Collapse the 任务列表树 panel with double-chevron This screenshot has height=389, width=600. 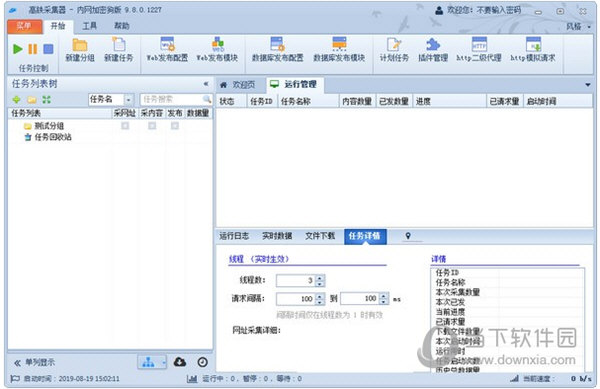pyautogui.click(x=206, y=83)
